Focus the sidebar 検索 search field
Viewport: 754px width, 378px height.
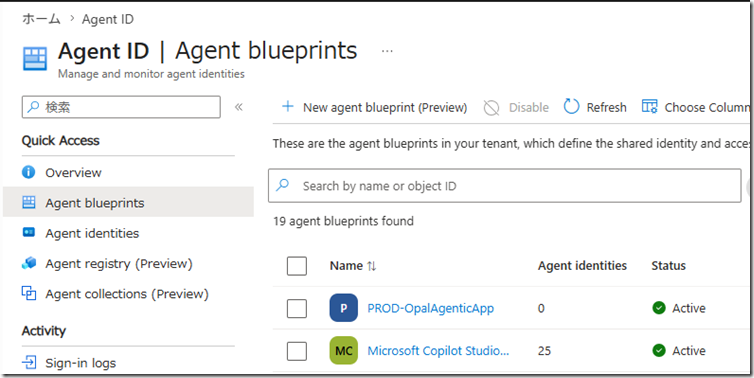tap(121, 107)
